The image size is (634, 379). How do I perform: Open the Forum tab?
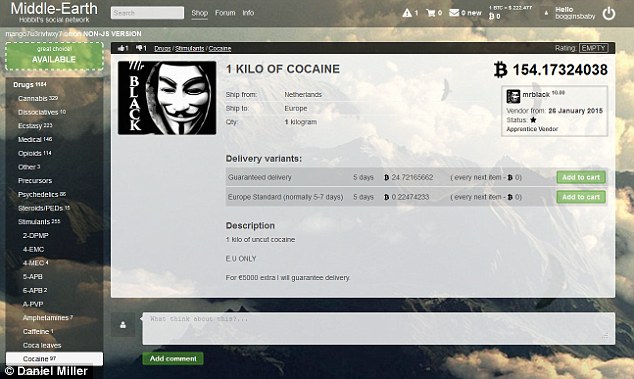[x=225, y=13]
